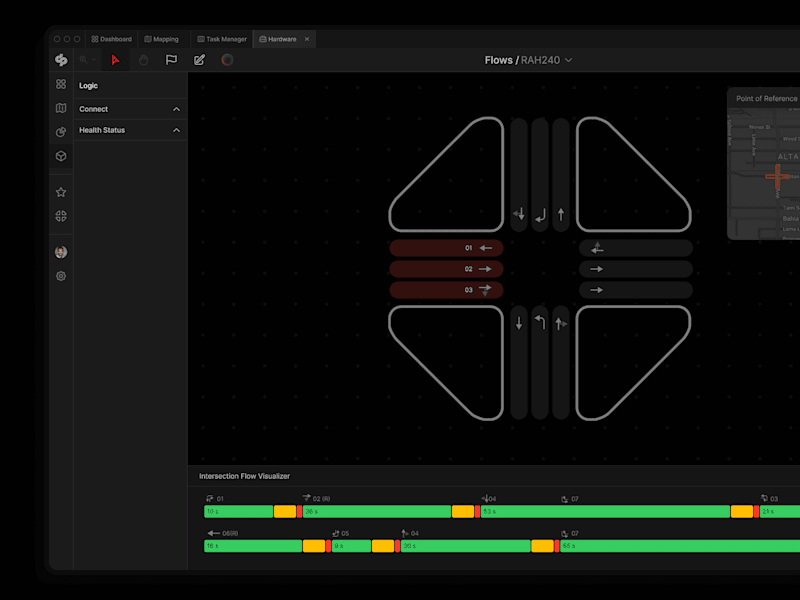Image resolution: width=800 pixels, height=600 pixels.
Task: Open the user avatar in the sidebar
Action: [x=61, y=252]
